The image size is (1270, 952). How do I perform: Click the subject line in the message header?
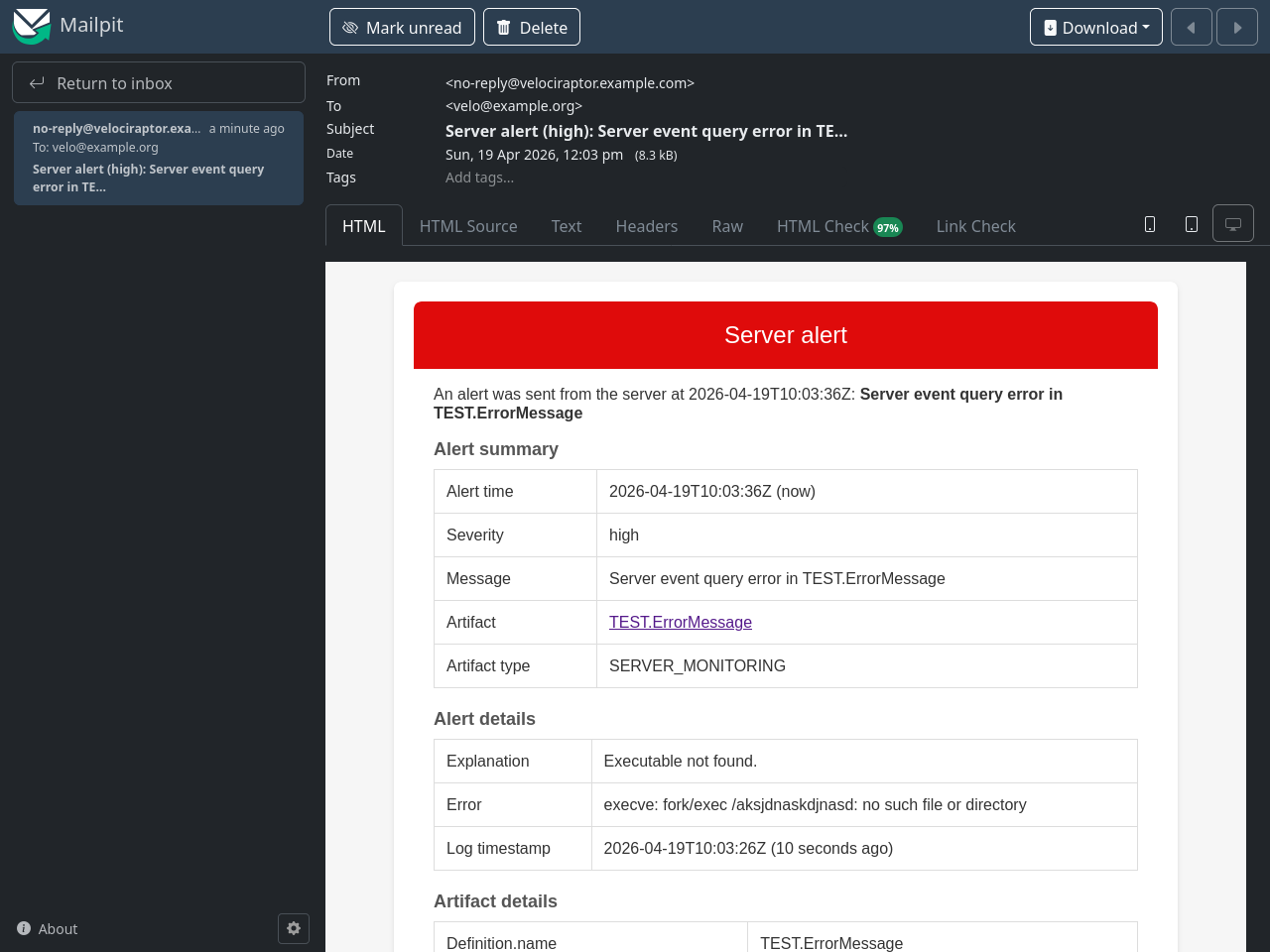tap(646, 131)
